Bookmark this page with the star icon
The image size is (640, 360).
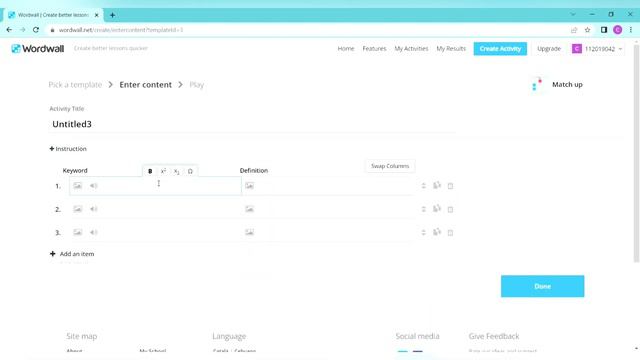tap(587, 30)
